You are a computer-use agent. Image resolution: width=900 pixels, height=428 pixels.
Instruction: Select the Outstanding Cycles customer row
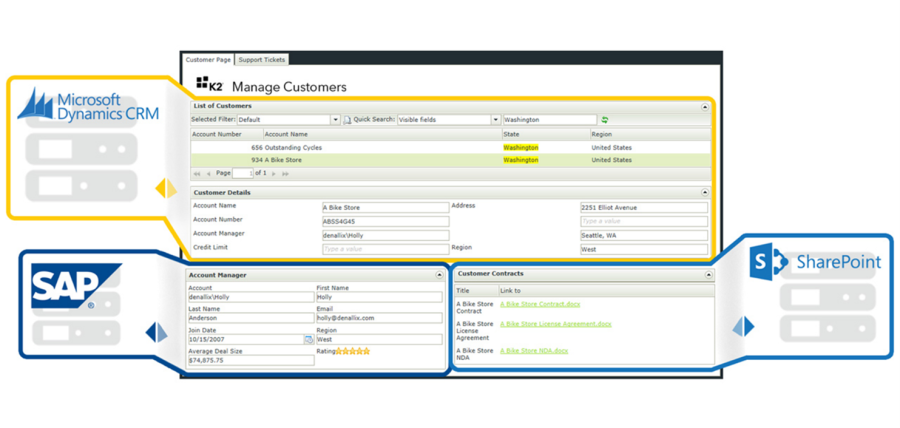(450, 147)
